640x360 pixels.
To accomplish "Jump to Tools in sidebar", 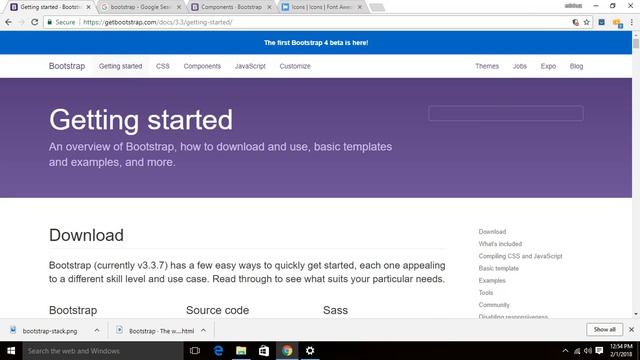I will pos(486,293).
